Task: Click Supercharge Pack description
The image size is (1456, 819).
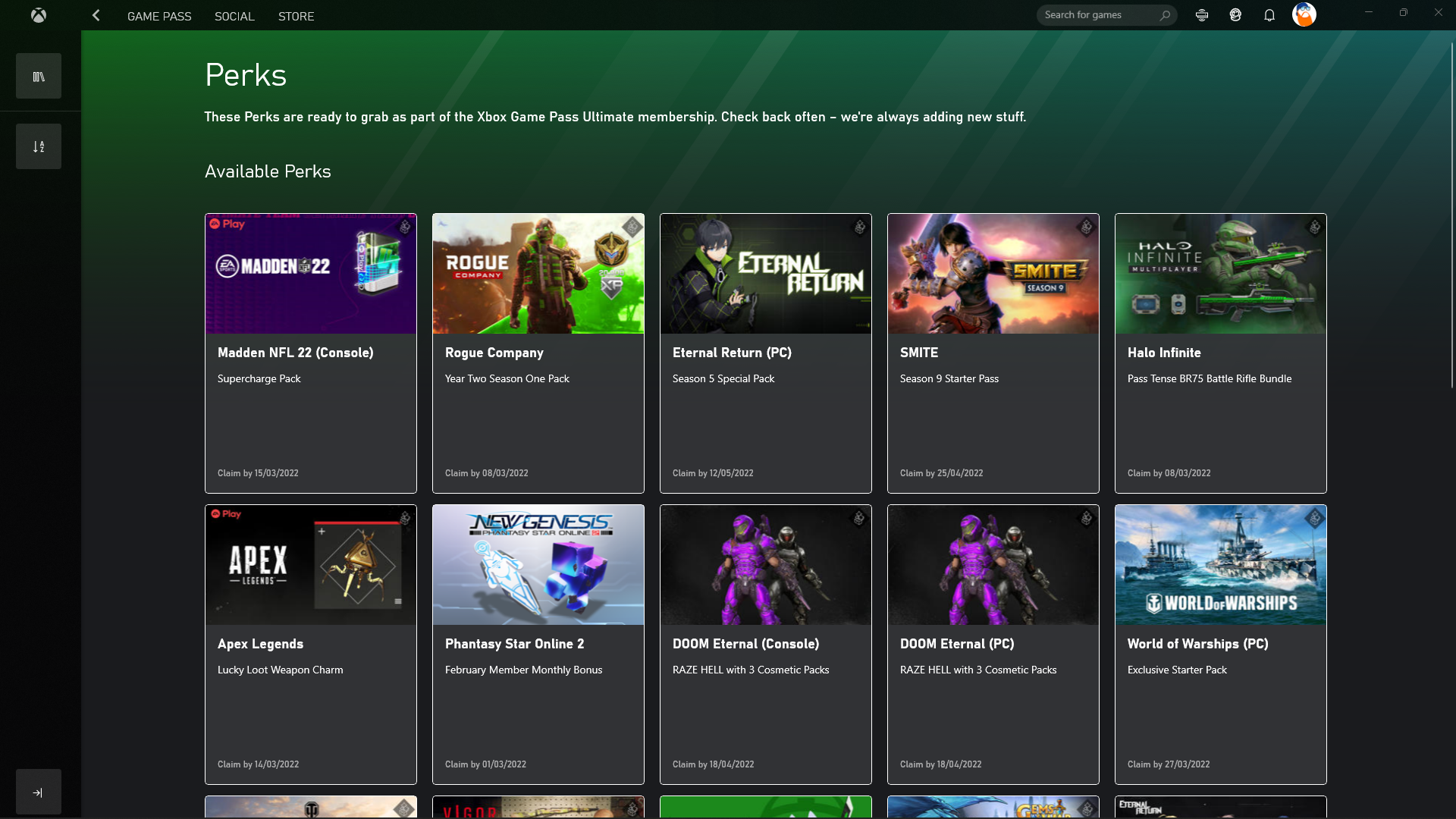Action: [x=259, y=378]
